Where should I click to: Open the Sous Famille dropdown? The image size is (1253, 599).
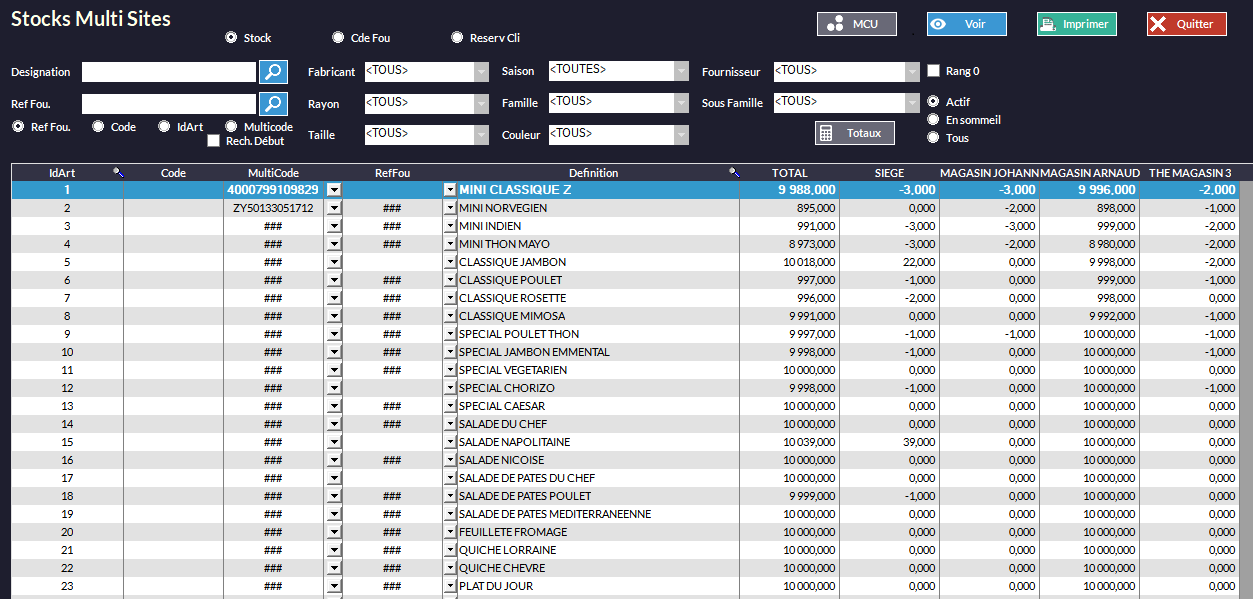[x=911, y=102]
